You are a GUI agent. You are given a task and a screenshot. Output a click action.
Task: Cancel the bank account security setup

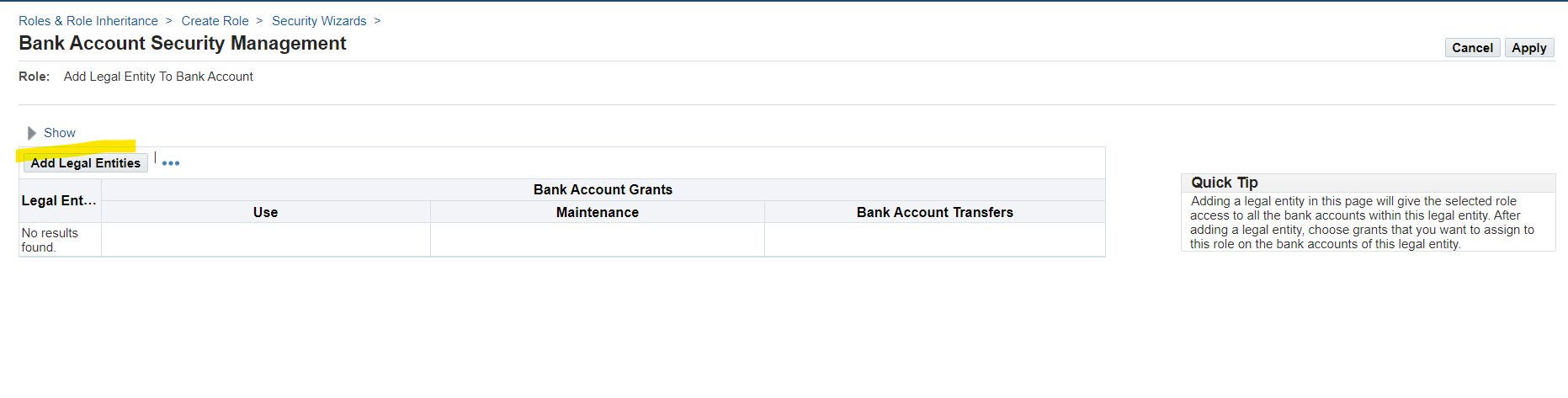pyautogui.click(x=1472, y=48)
